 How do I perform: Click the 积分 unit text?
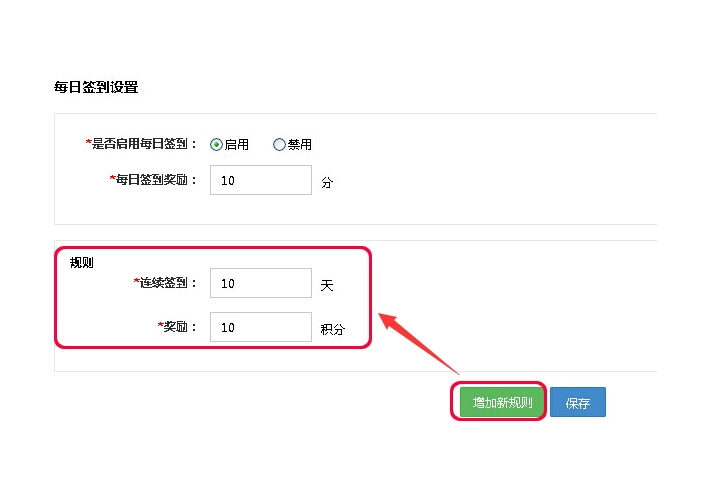(x=332, y=329)
